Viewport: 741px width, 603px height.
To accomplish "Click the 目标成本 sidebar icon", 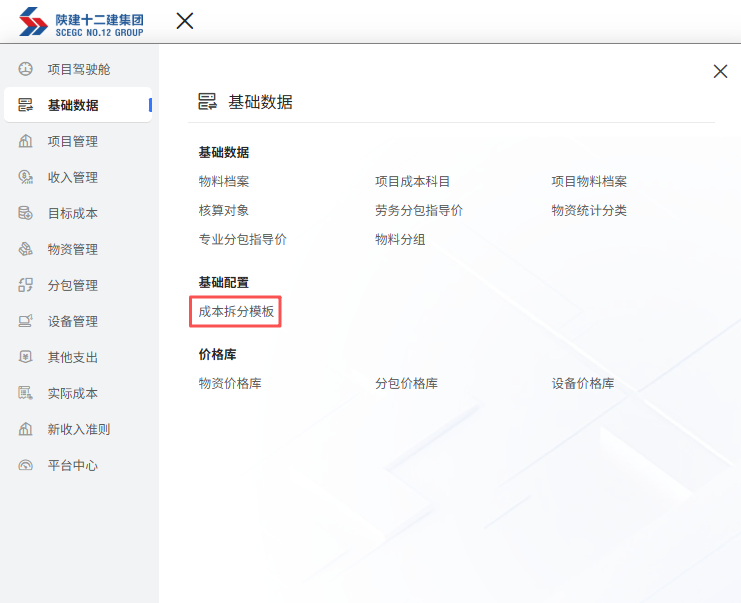I will (26, 213).
